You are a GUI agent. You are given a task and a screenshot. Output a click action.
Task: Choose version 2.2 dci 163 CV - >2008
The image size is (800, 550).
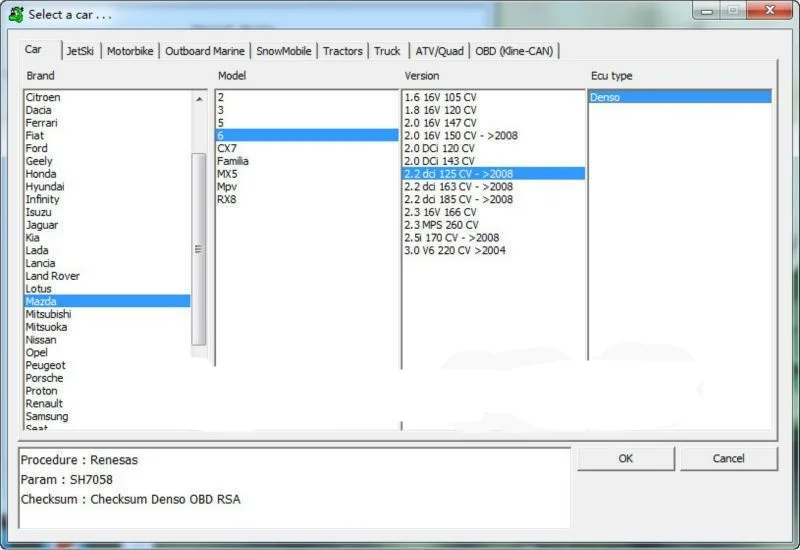tap(494, 186)
